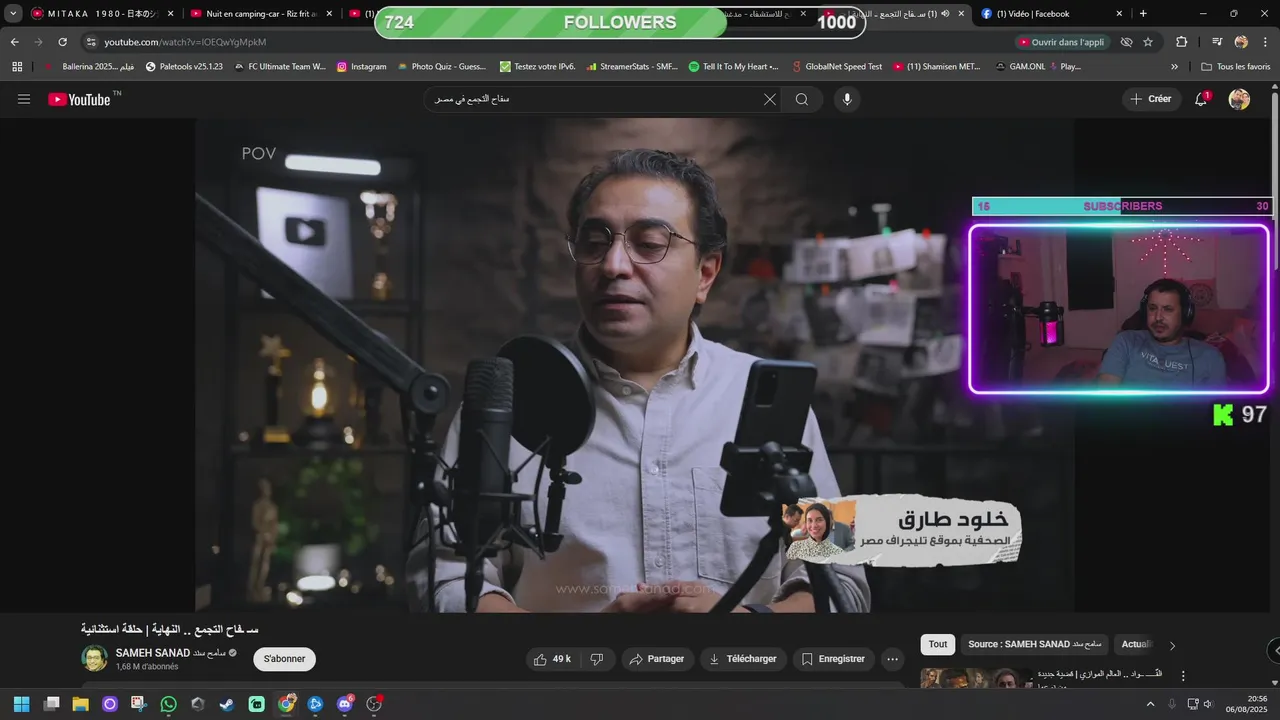Open the tab search dropdown arrow
The image size is (1280, 720).
click(x=13, y=14)
